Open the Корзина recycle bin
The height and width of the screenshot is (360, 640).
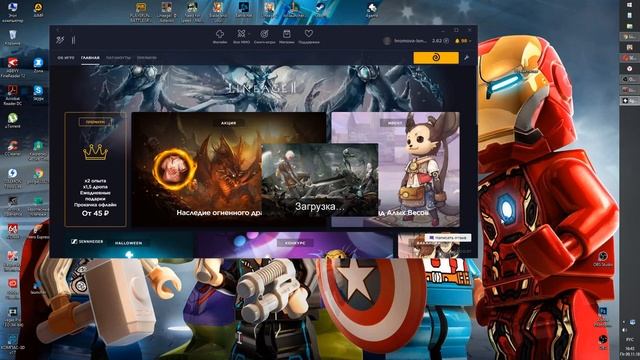(12, 38)
